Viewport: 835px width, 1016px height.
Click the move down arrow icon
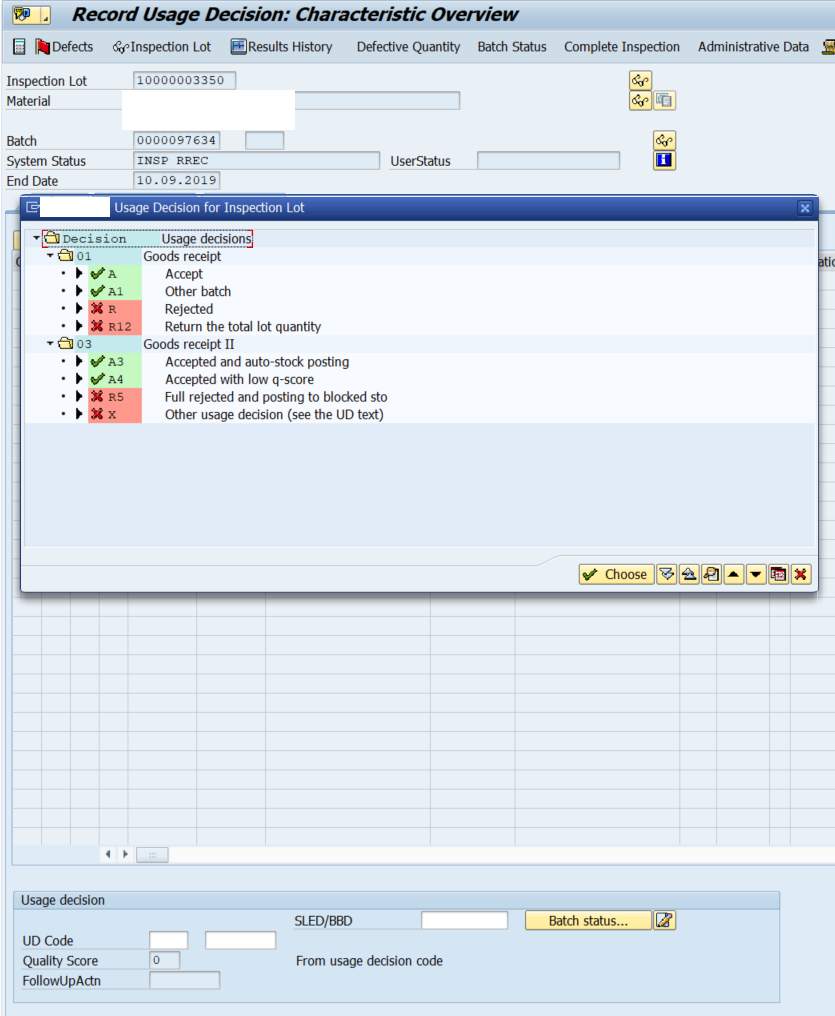pos(756,574)
